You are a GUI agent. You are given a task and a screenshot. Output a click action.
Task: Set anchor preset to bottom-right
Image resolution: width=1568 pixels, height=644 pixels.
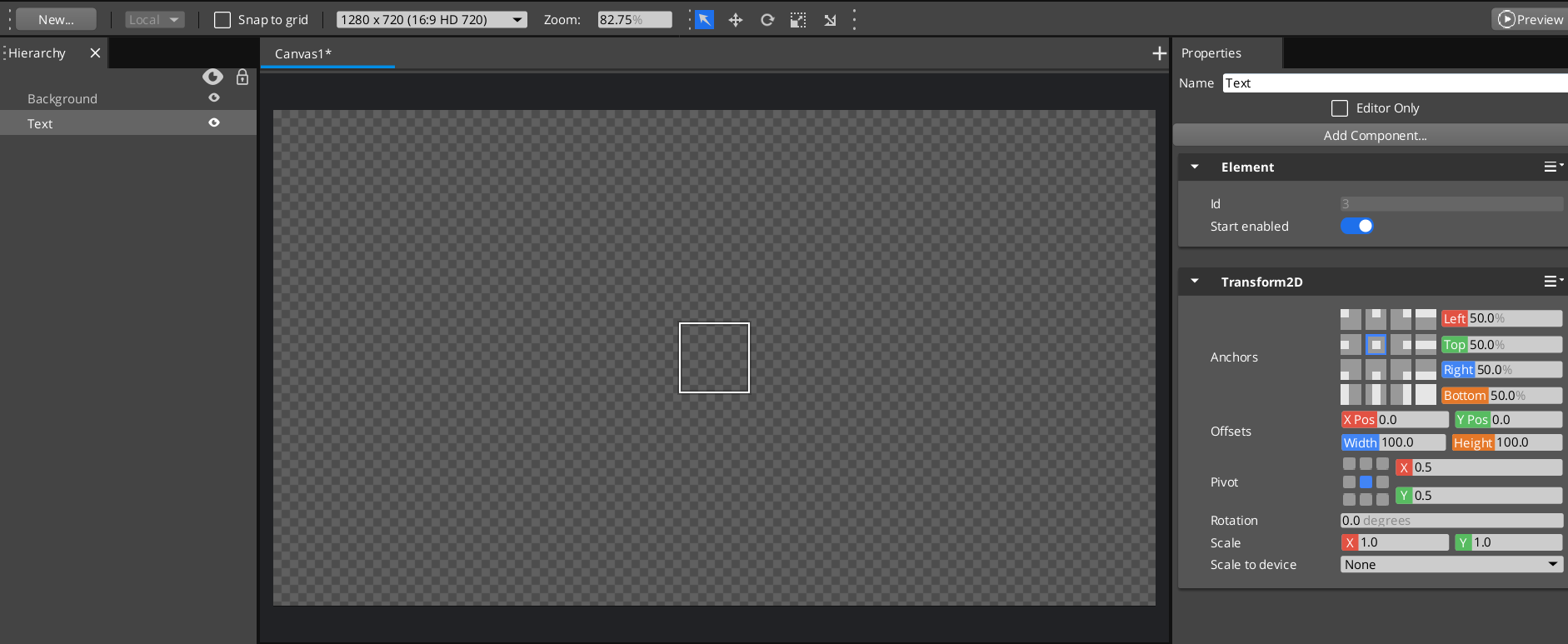(1401, 369)
